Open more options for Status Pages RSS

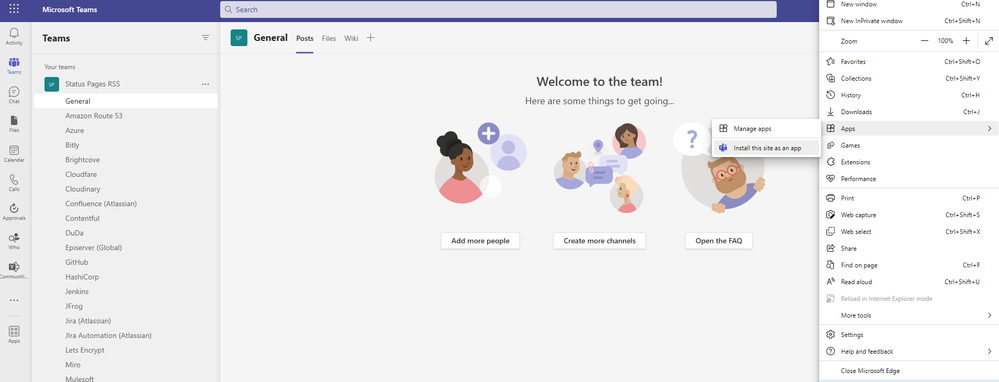(x=205, y=84)
